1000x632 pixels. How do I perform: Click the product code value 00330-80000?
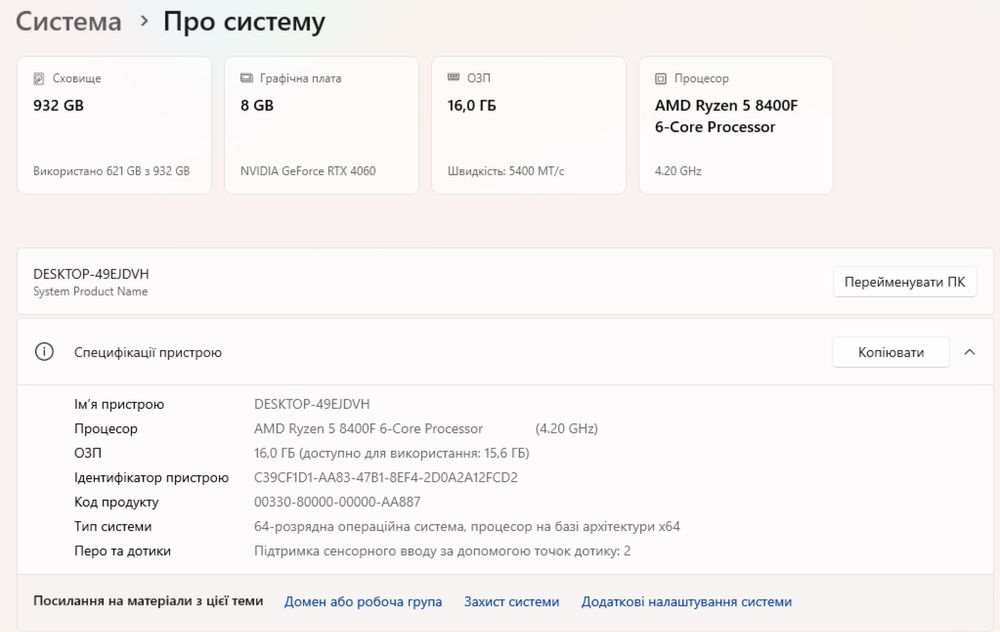(x=337, y=502)
